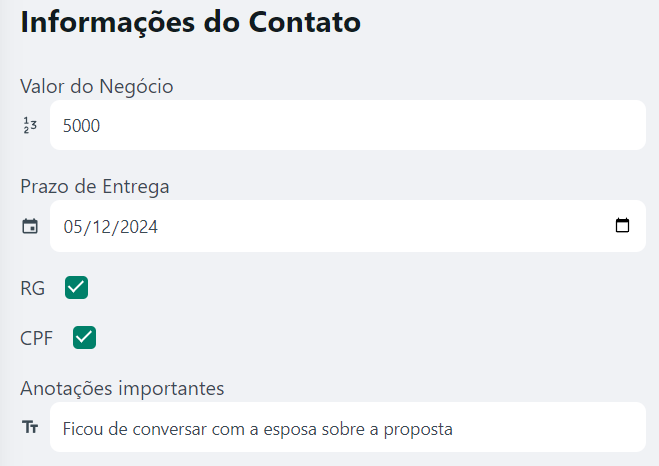Open the date picker in Prazo de Entrega
Screen dimensions: 659x466
click(622, 226)
